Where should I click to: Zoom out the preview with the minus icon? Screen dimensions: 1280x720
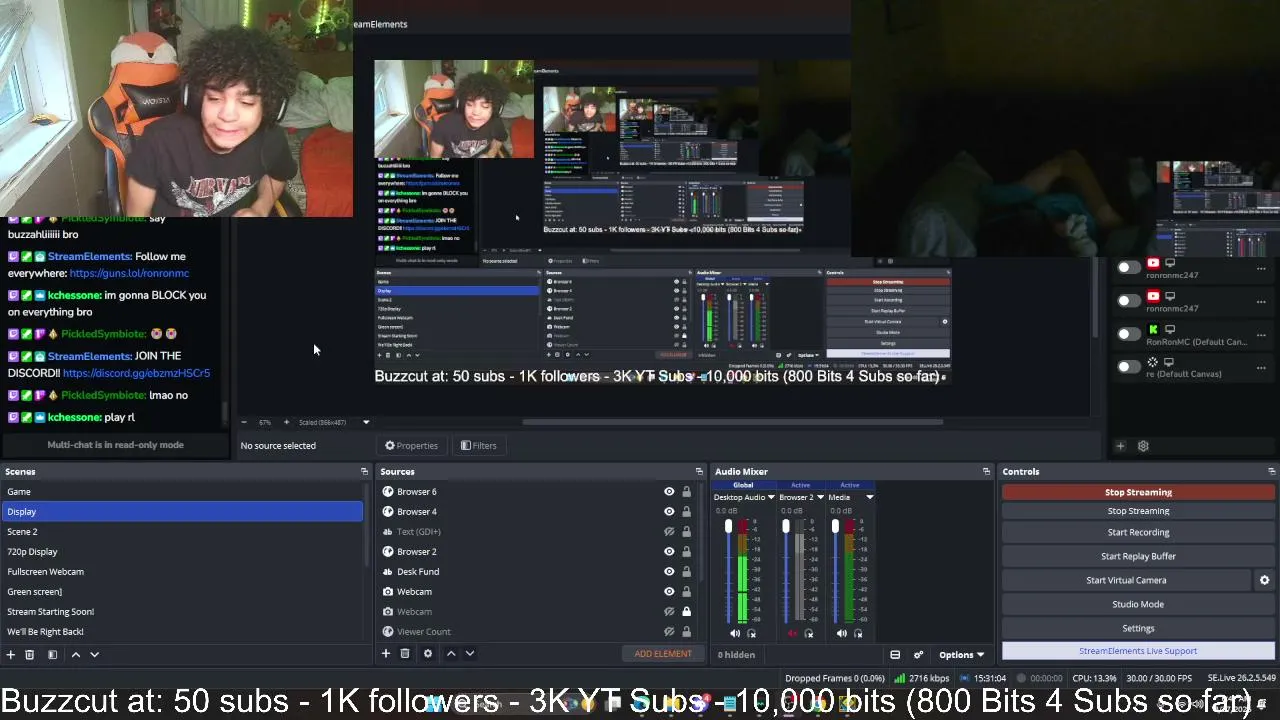coord(244,422)
